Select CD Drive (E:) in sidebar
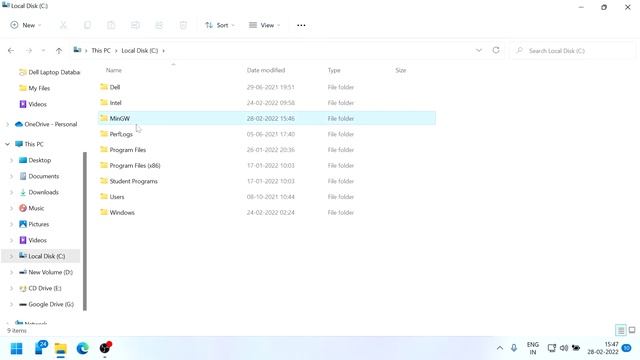Screen dimensions: 640x360 click(x=40, y=288)
